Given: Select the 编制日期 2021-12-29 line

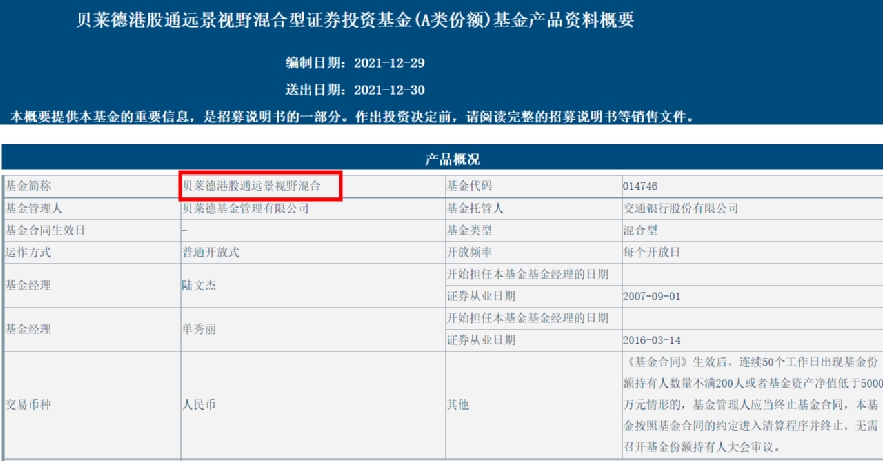Looking at the screenshot, I should (355, 63).
